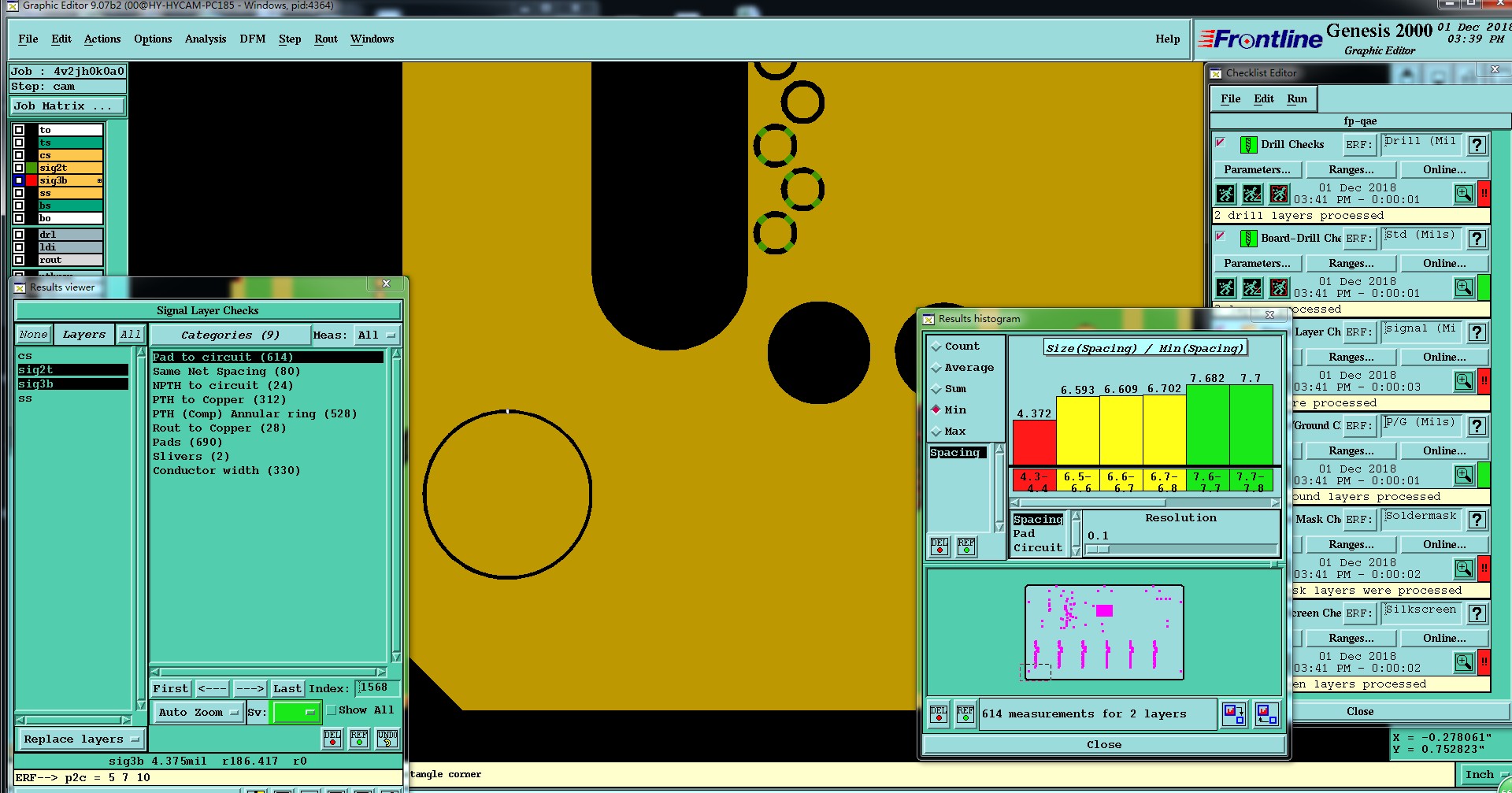Open Edit menu in Checklist Editor
This screenshot has height=793, width=1512.
tap(1264, 99)
